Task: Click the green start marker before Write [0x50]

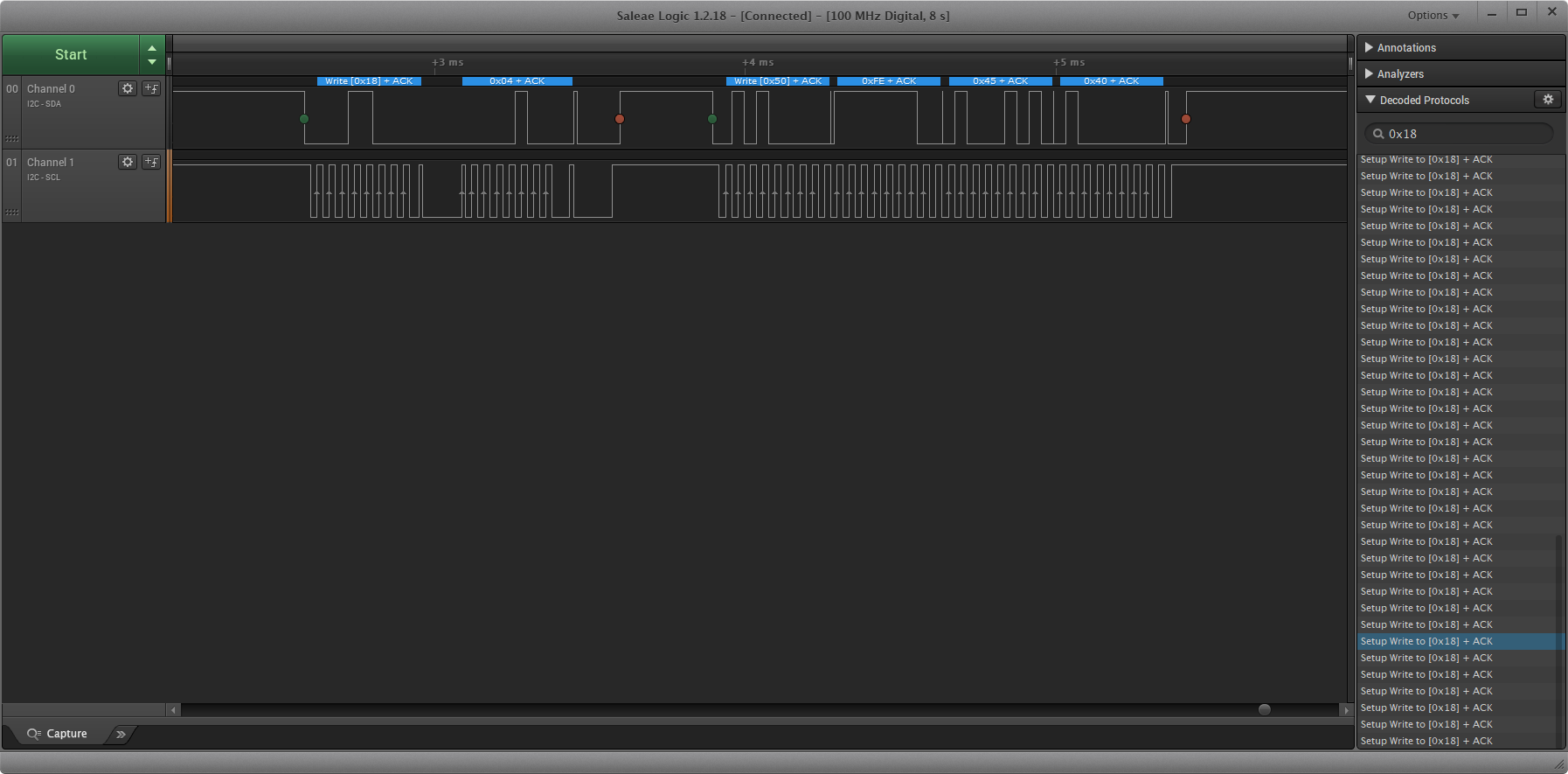Action: click(x=712, y=119)
